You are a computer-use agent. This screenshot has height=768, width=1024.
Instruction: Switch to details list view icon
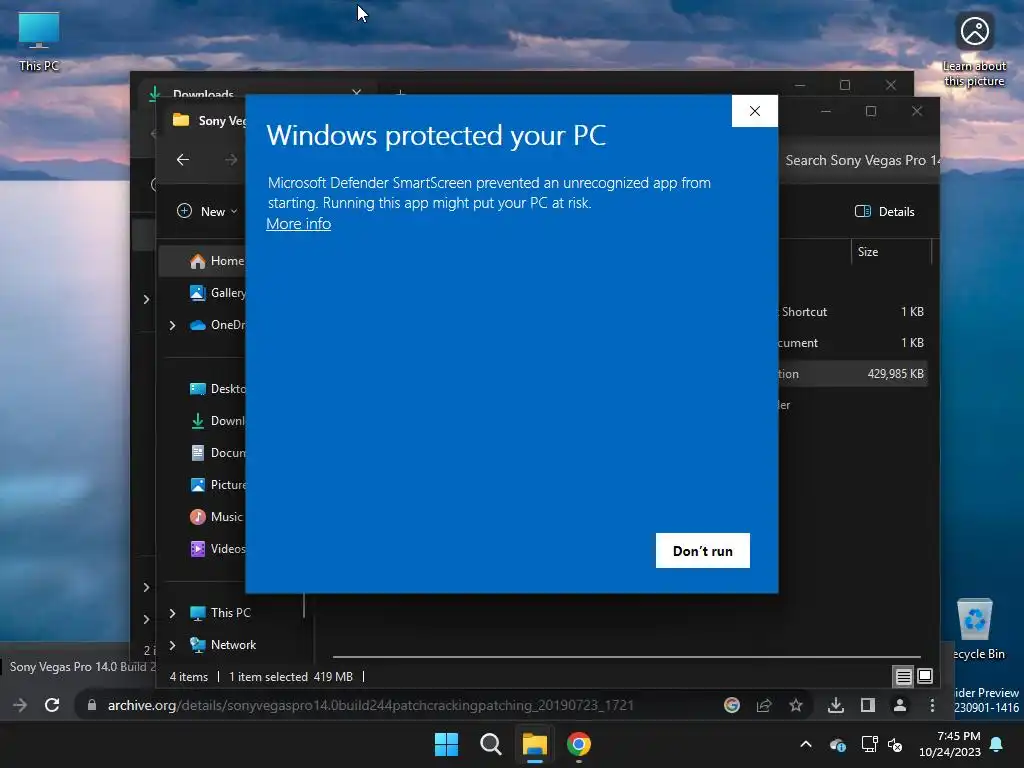tap(903, 677)
